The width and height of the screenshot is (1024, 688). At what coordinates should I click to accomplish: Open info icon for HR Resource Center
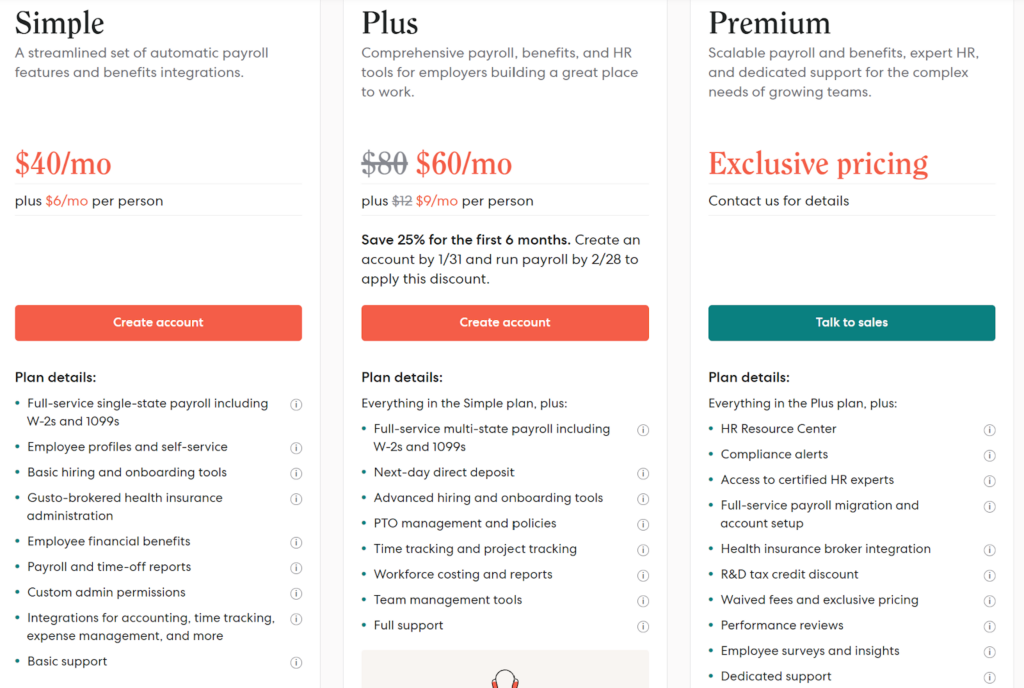coord(990,428)
